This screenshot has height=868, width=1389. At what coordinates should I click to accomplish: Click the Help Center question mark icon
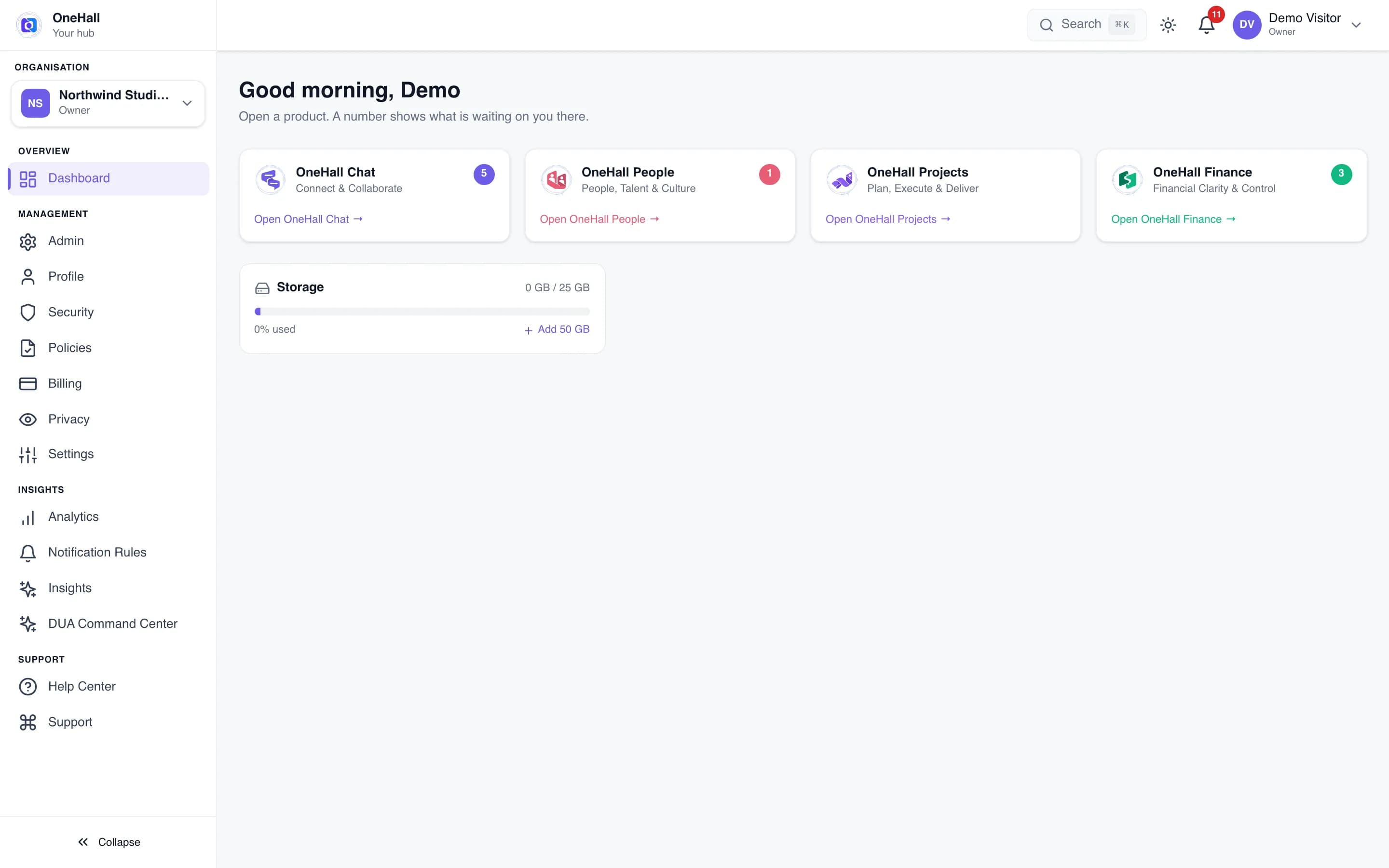[27, 687]
